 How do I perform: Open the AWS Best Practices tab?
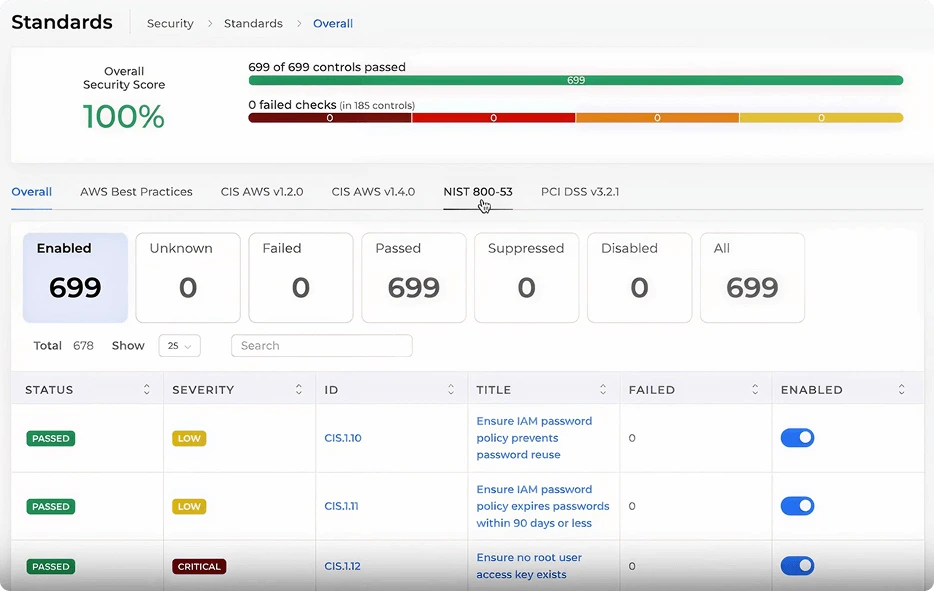(x=136, y=192)
